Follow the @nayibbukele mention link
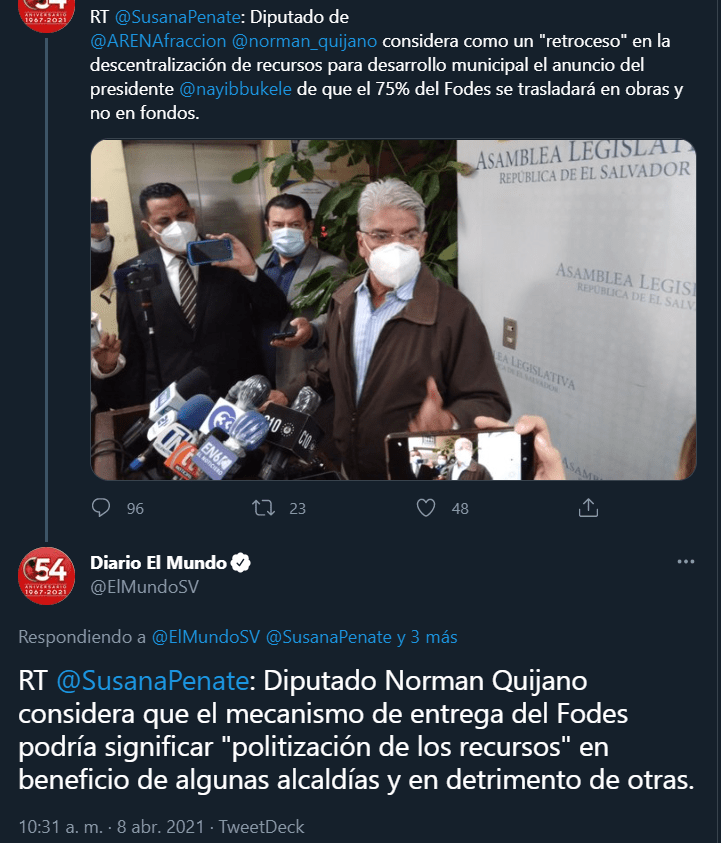 (x=235, y=89)
